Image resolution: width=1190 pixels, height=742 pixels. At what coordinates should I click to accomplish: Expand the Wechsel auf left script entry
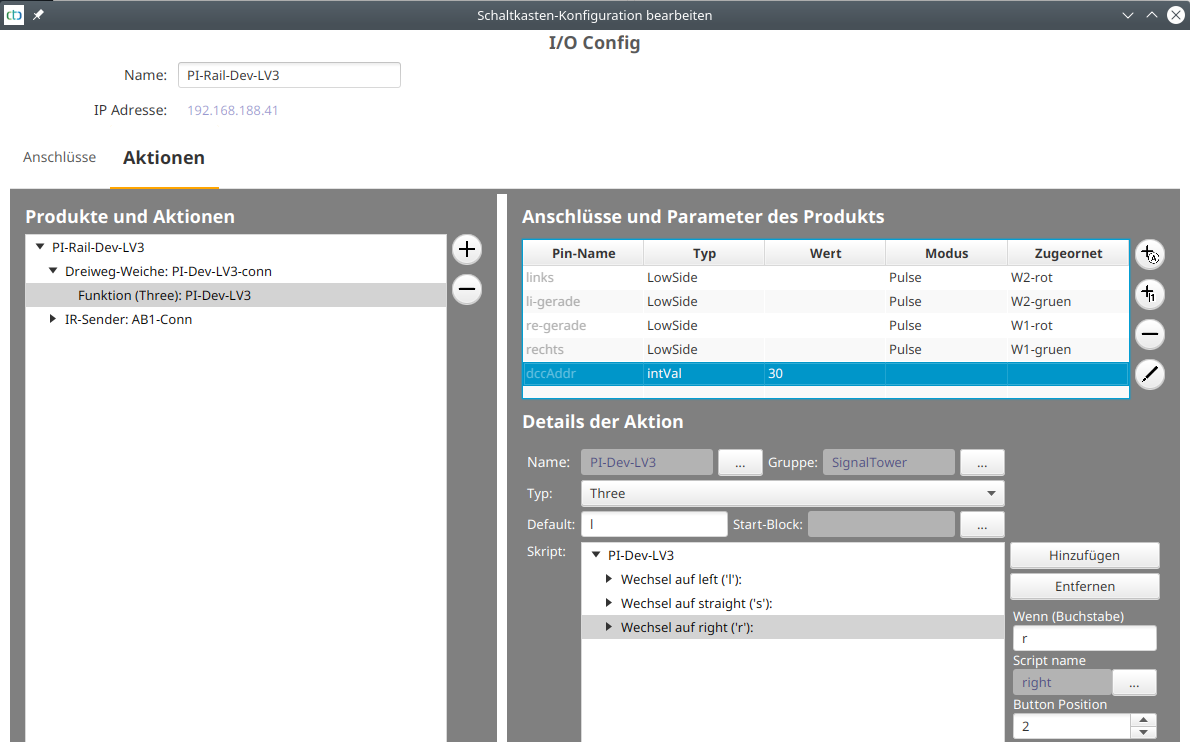tap(609, 579)
